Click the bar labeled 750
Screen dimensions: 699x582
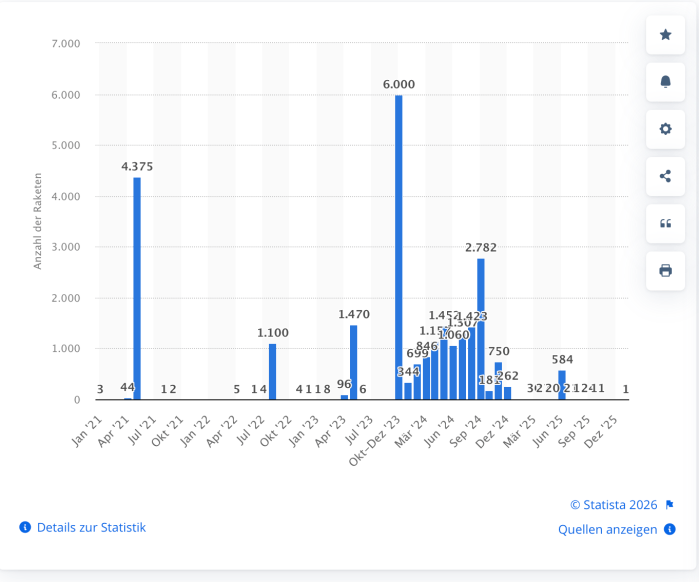coord(498,382)
